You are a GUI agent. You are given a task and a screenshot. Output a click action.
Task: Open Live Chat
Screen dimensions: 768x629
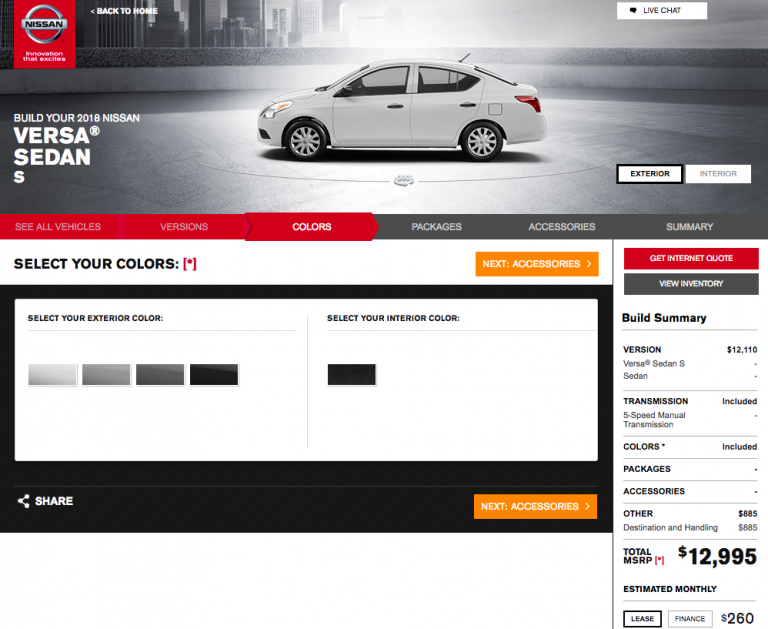pyautogui.click(x=662, y=10)
